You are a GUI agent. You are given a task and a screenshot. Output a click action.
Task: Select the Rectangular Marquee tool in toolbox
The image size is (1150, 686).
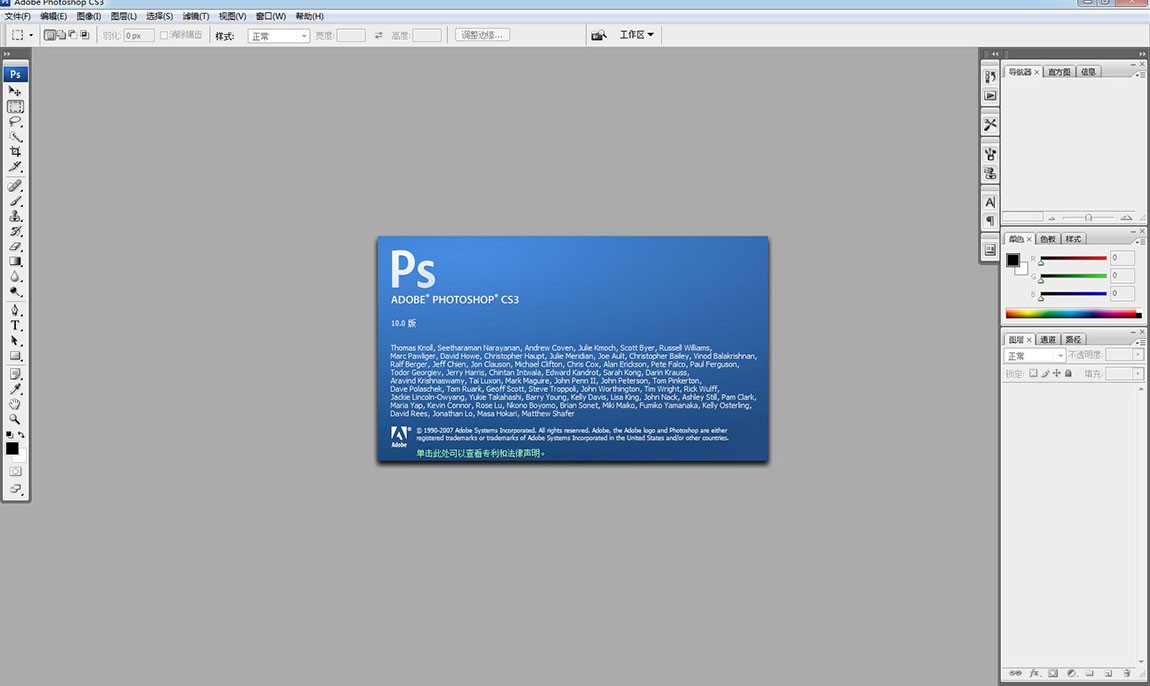(x=15, y=106)
